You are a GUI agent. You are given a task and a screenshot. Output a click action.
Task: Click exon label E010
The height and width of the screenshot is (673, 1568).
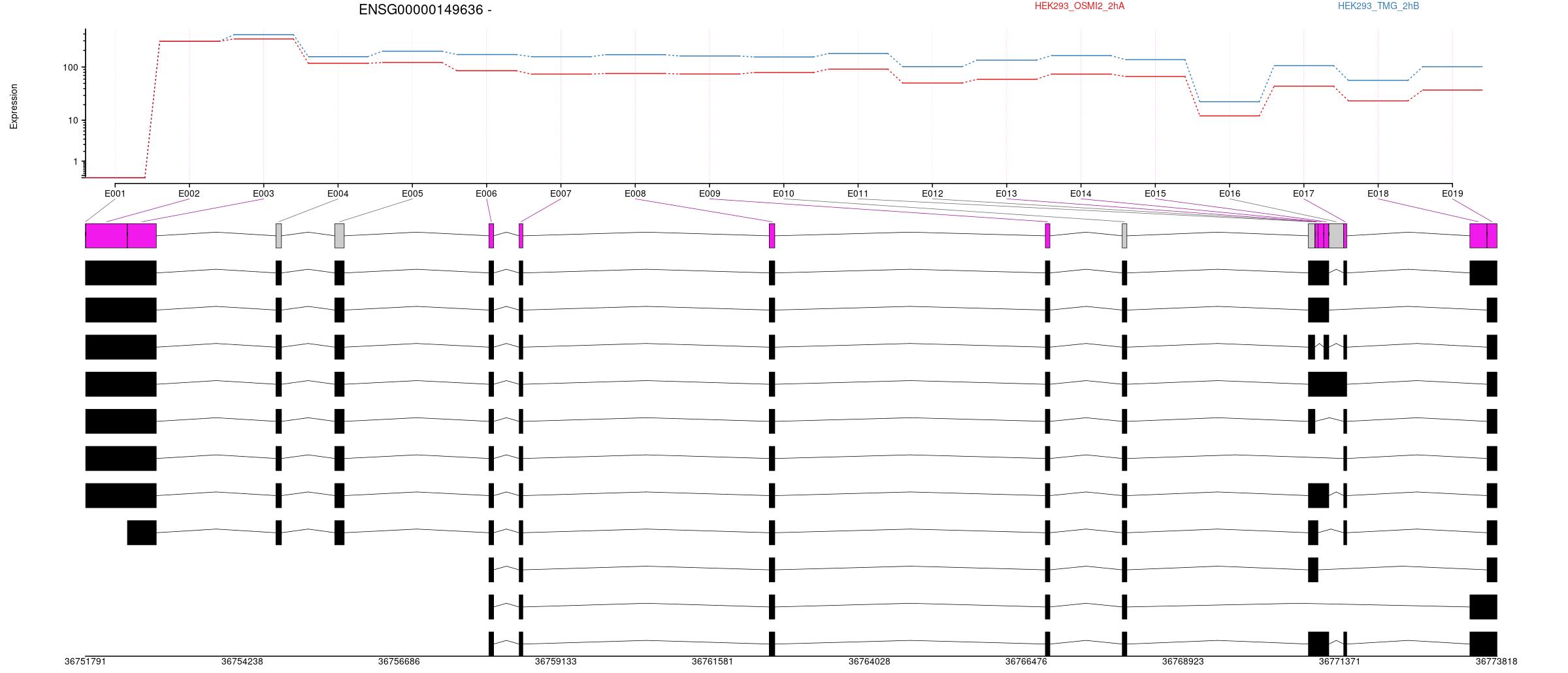[x=783, y=193]
